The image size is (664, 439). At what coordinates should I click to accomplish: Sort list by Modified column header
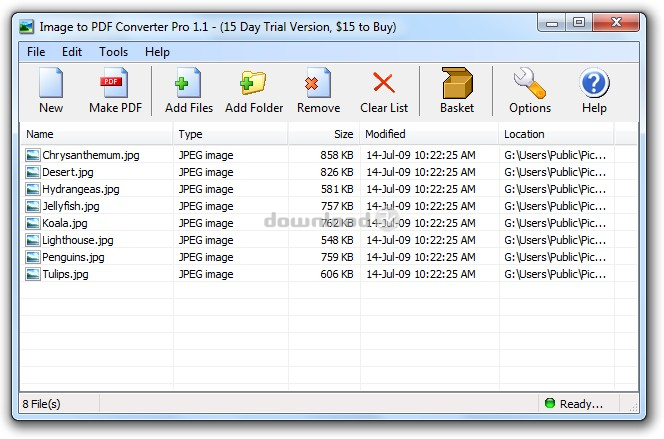(429, 134)
